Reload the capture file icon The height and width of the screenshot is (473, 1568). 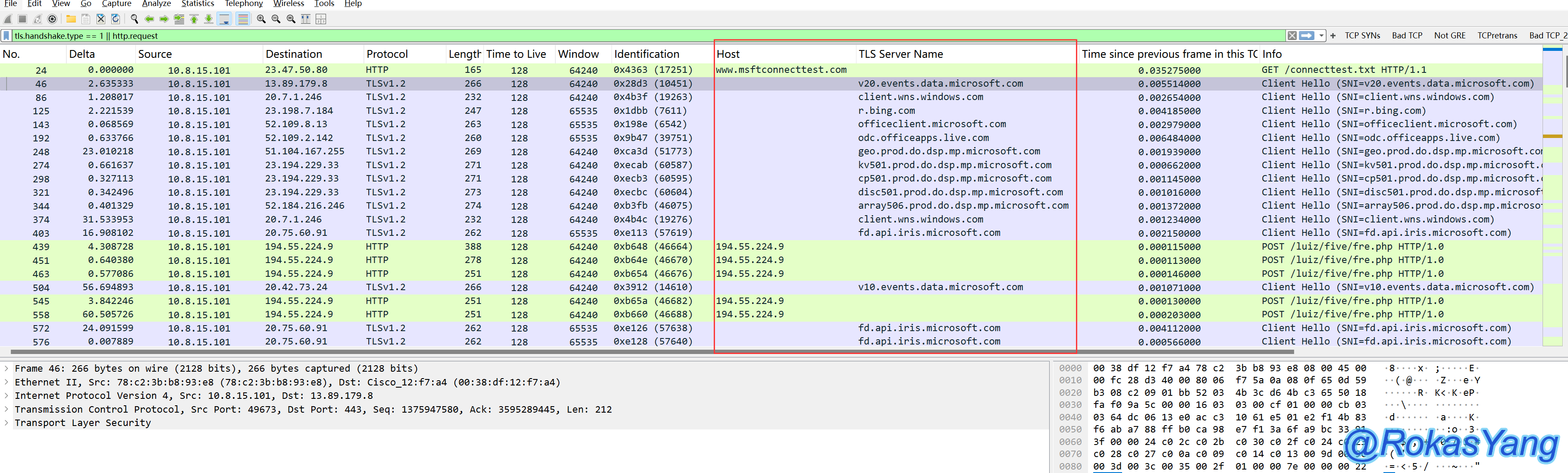[116, 19]
